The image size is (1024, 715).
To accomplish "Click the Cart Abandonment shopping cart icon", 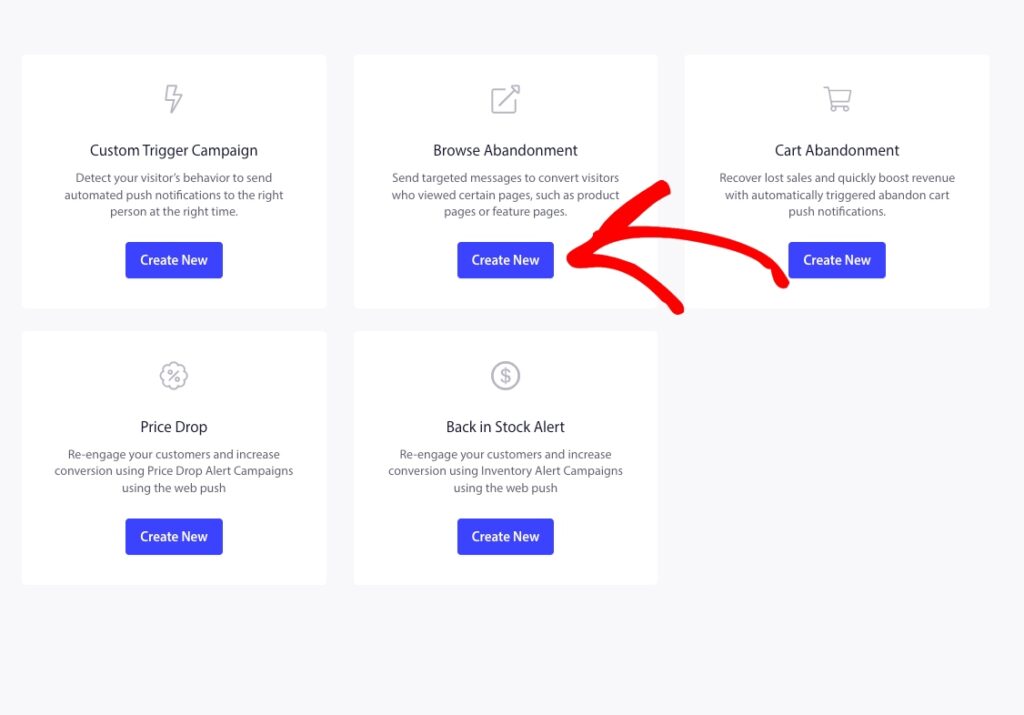I will pyautogui.click(x=837, y=99).
